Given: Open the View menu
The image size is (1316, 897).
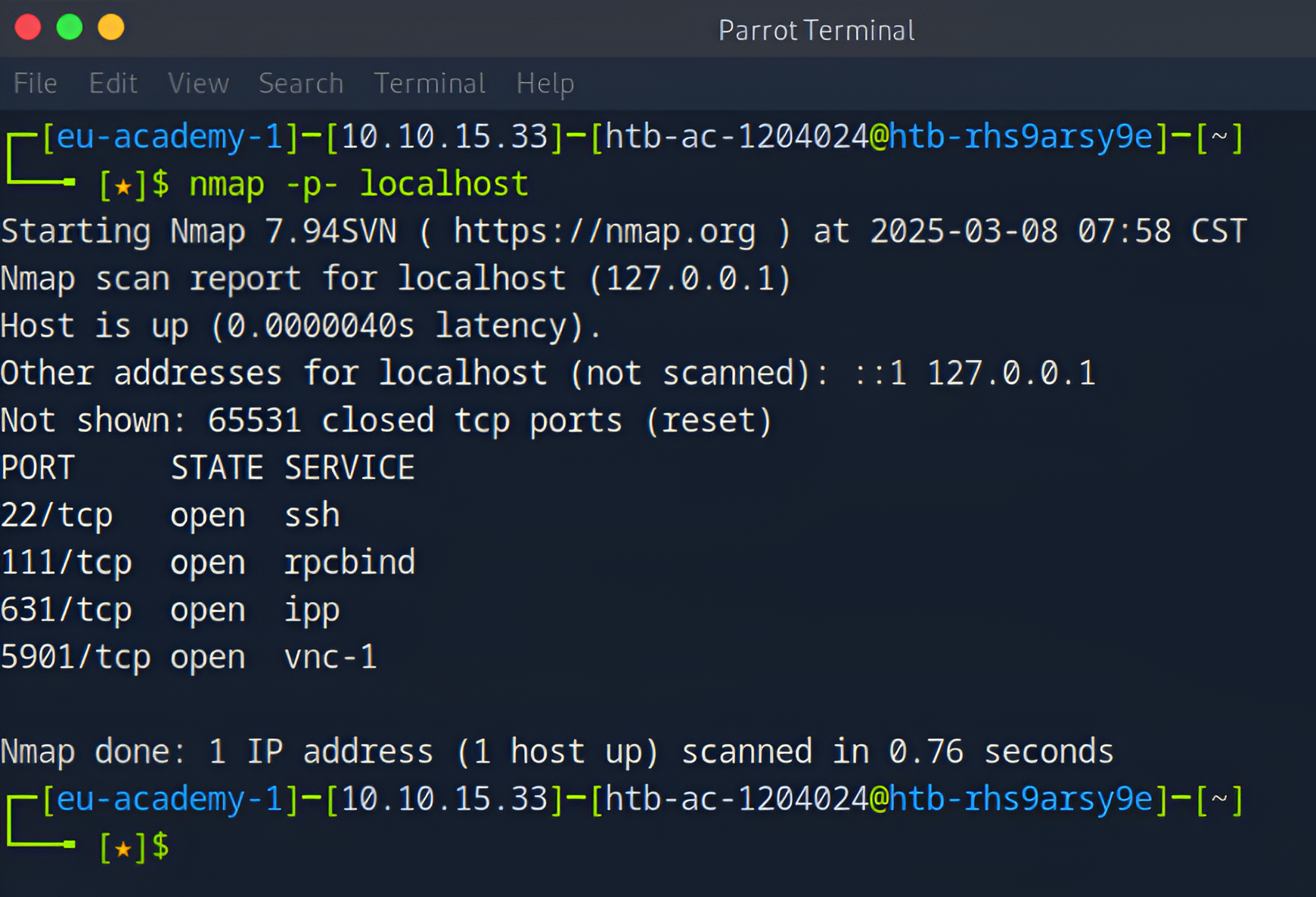Looking at the screenshot, I should (198, 83).
